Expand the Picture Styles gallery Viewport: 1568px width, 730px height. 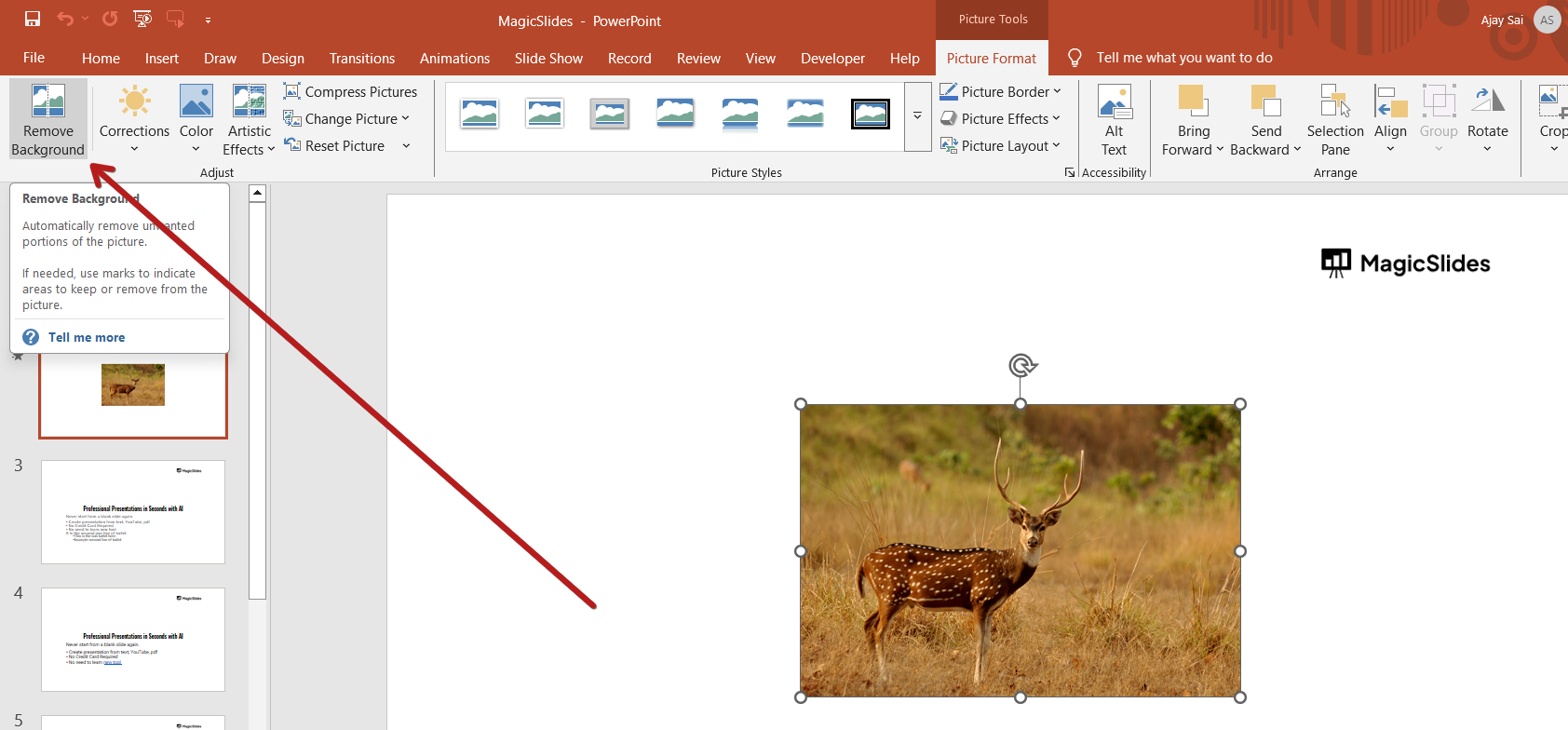(x=917, y=116)
